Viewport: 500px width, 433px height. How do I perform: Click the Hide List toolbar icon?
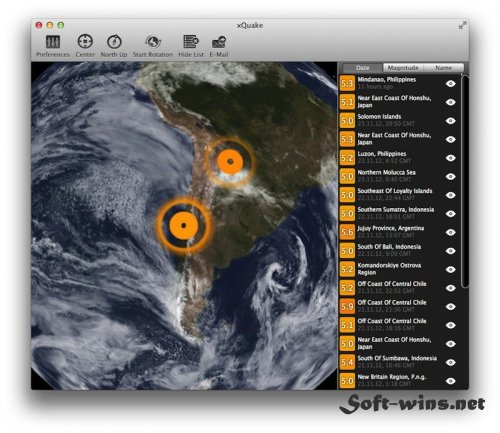191,42
